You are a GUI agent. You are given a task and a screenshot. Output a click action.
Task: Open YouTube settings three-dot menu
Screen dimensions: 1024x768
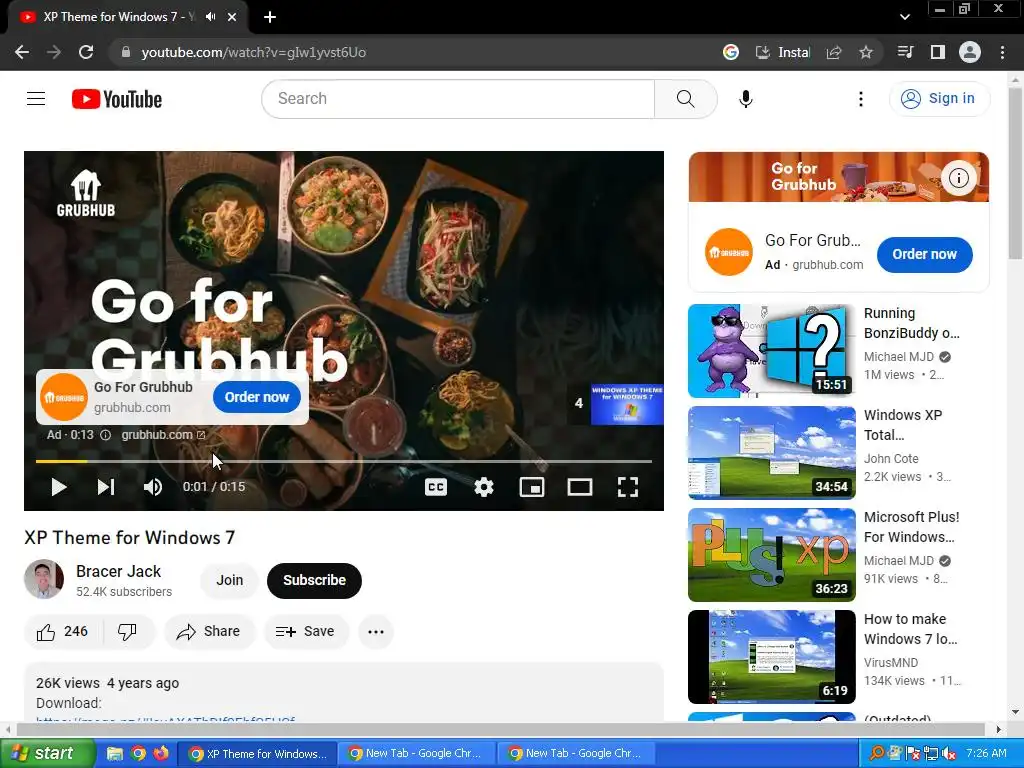click(861, 99)
